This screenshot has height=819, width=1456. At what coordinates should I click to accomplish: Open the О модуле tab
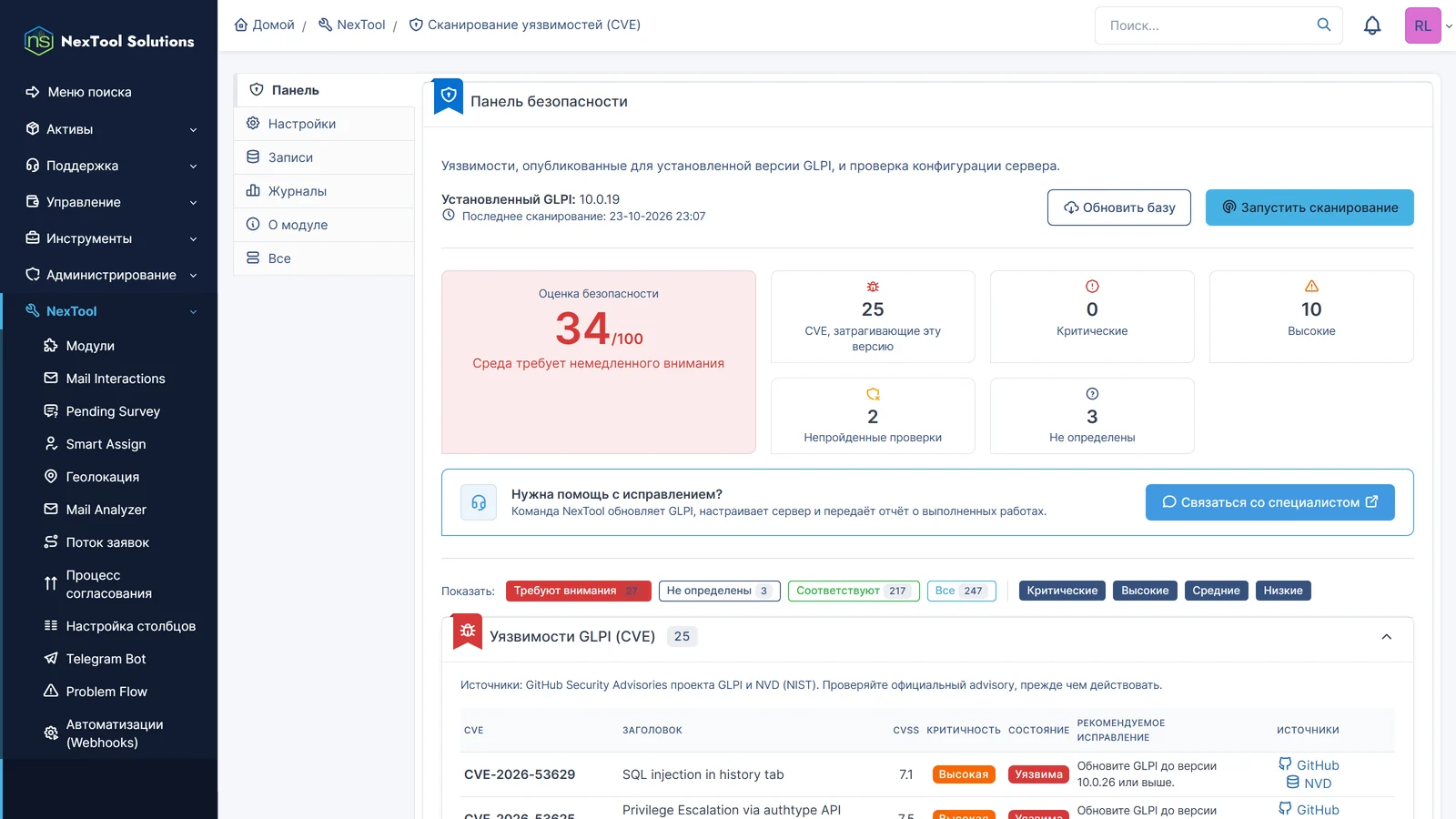click(324, 225)
